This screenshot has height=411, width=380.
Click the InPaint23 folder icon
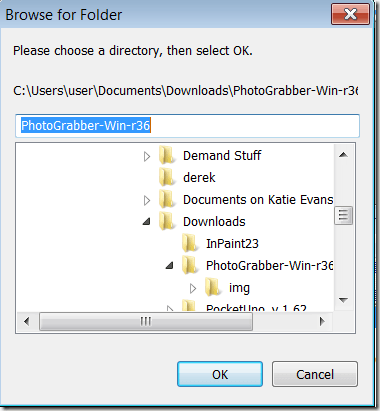click(190, 243)
